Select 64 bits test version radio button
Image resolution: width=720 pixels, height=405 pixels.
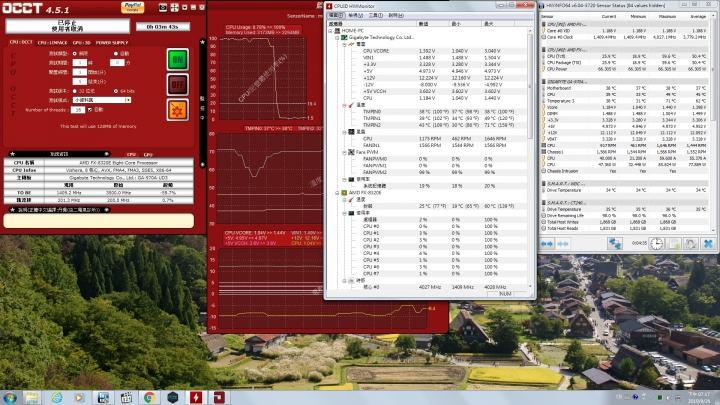pyautogui.click(x=116, y=91)
